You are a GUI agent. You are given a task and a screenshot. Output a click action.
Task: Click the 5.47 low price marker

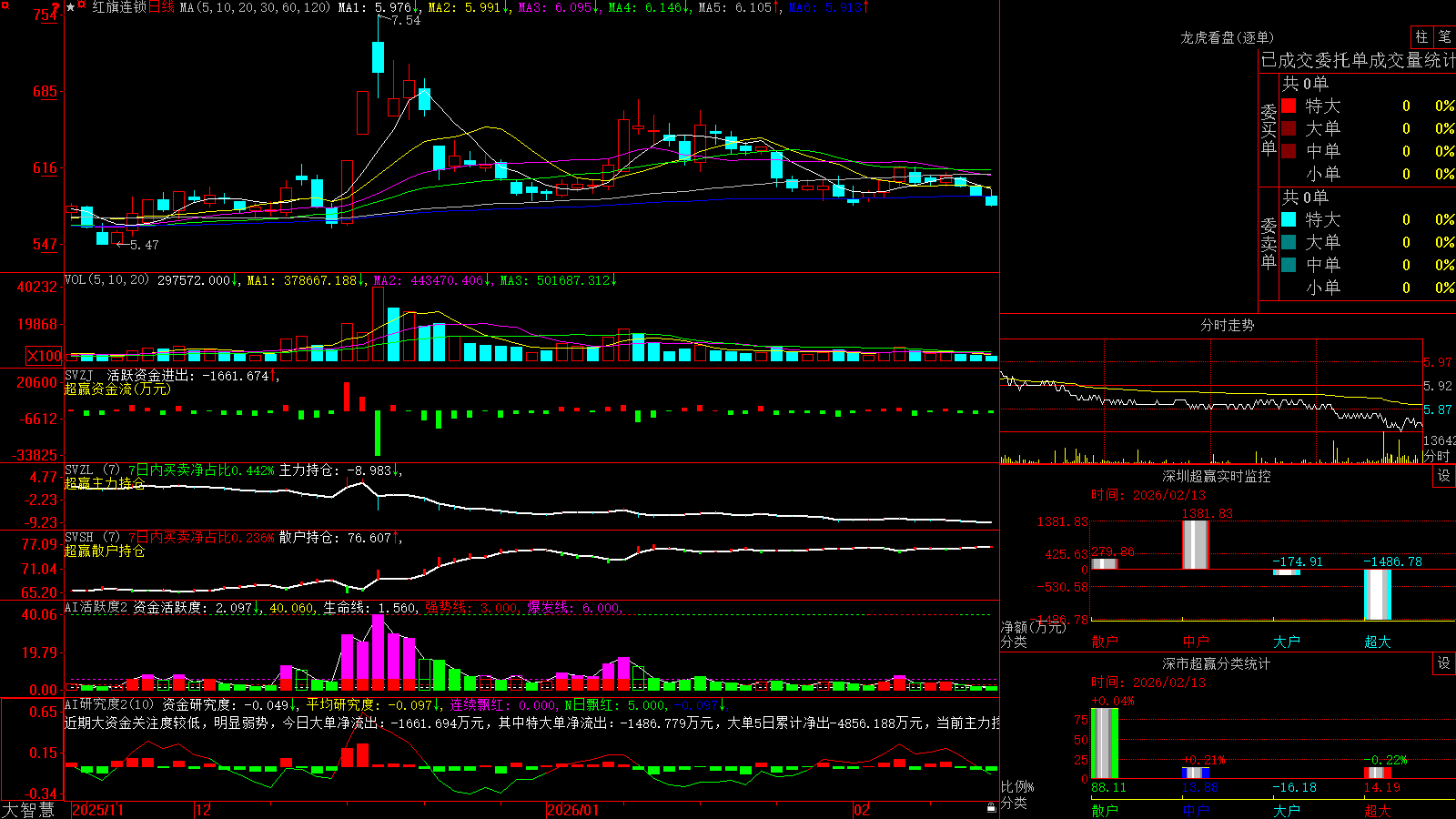[x=145, y=245]
